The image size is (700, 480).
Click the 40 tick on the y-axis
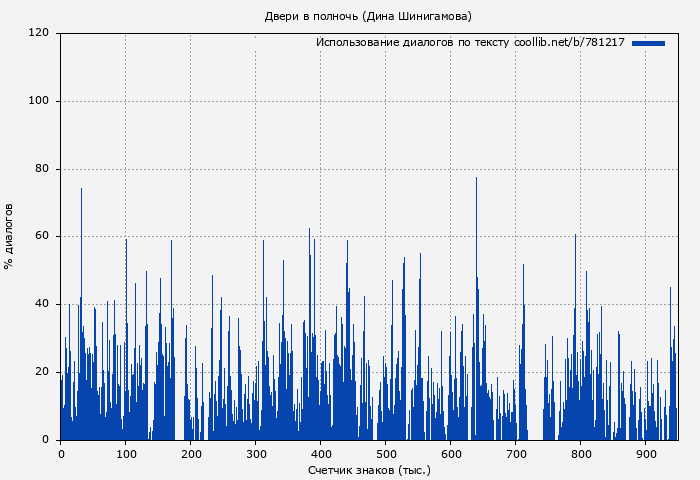tap(42, 304)
